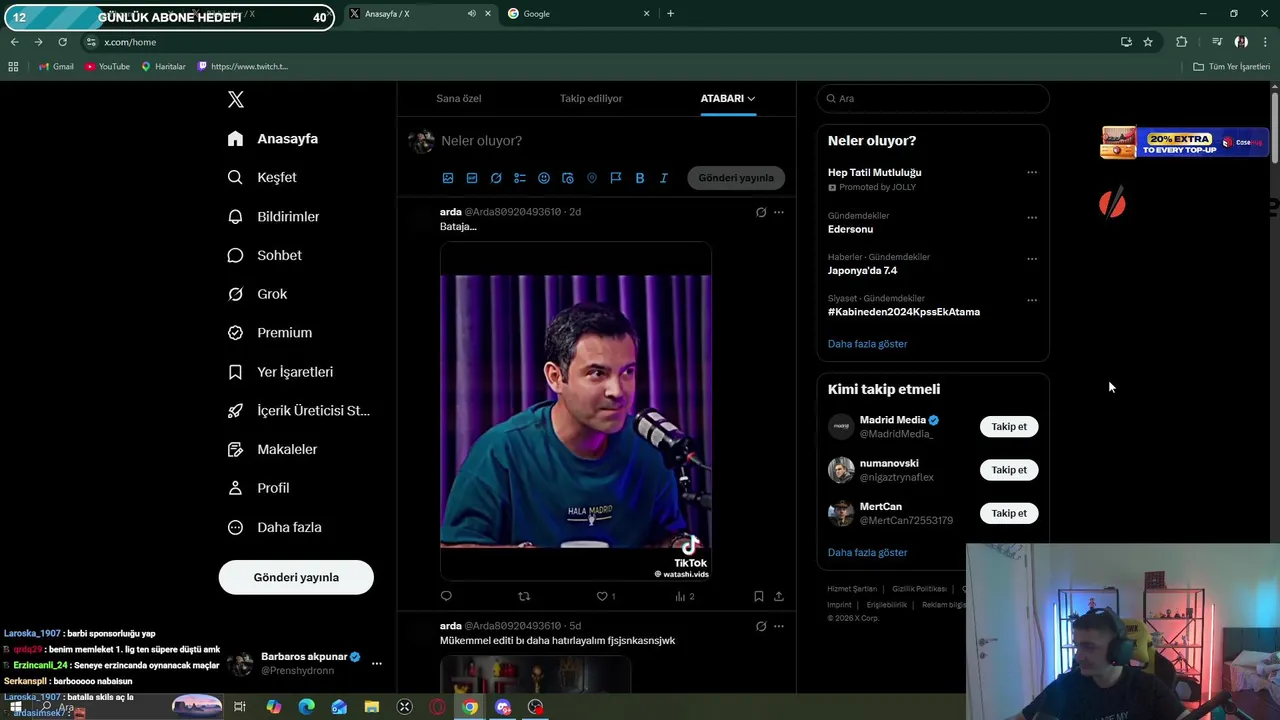Open more options for the 'Bataja...' post
1280x720 pixels.
(779, 212)
